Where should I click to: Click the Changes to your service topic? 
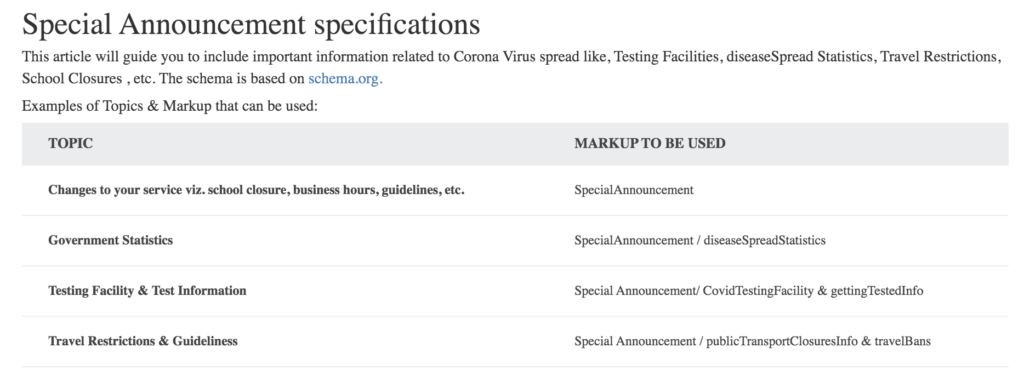pos(256,190)
